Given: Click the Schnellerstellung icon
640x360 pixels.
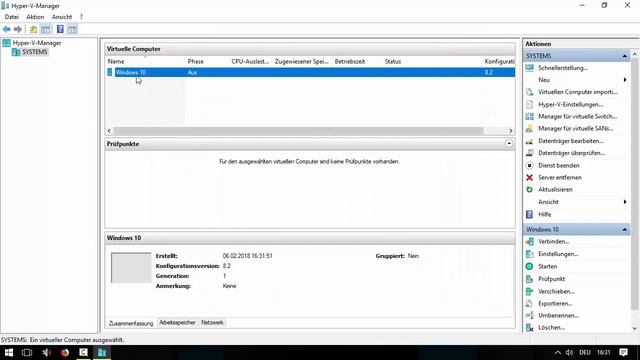Looking at the screenshot, I should pos(529,68).
